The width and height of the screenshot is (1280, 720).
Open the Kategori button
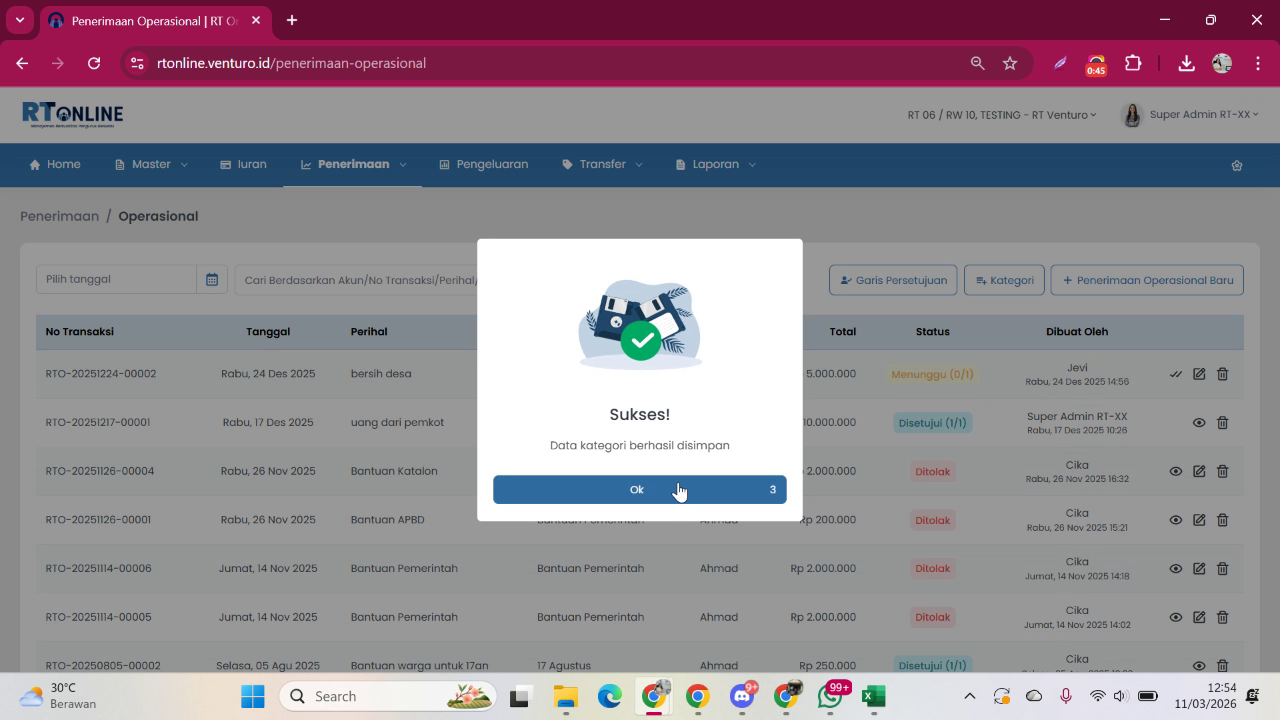[x=1004, y=280]
